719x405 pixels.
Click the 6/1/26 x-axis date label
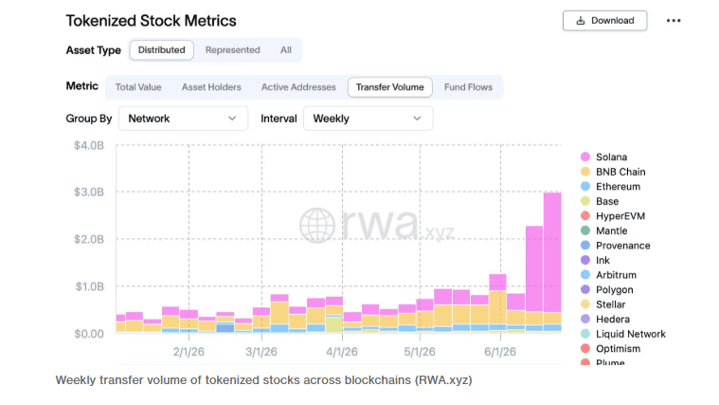(x=500, y=352)
